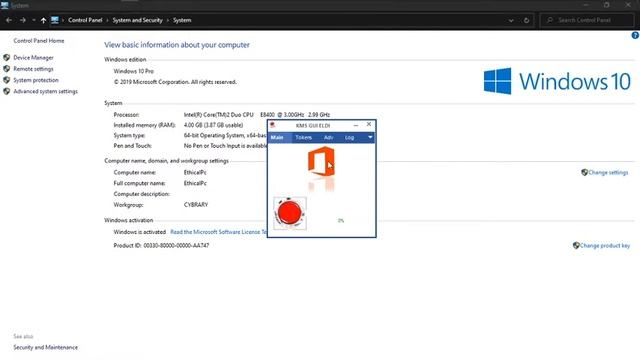640x360 pixels.
Task: Switch to the Tokens tab
Action: click(303, 138)
